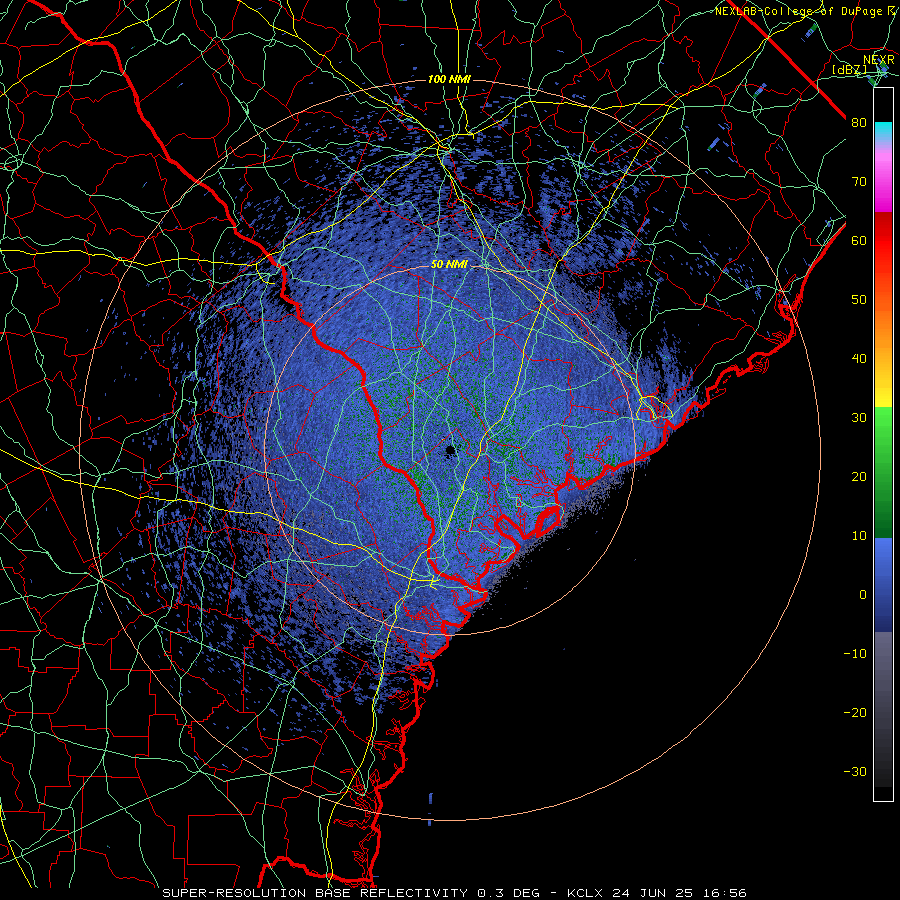Image resolution: width=900 pixels, height=900 pixels.
Task: Click the 80 value on dBZ scale
Action: [x=859, y=123]
